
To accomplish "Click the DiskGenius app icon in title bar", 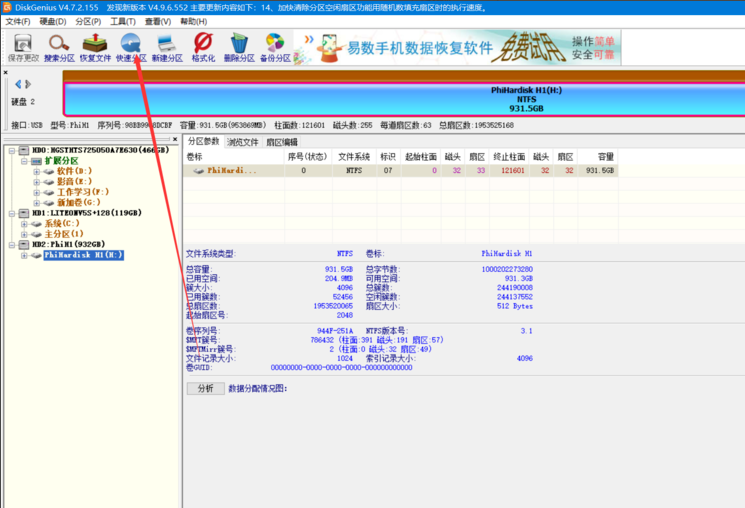I will click(7, 7).
